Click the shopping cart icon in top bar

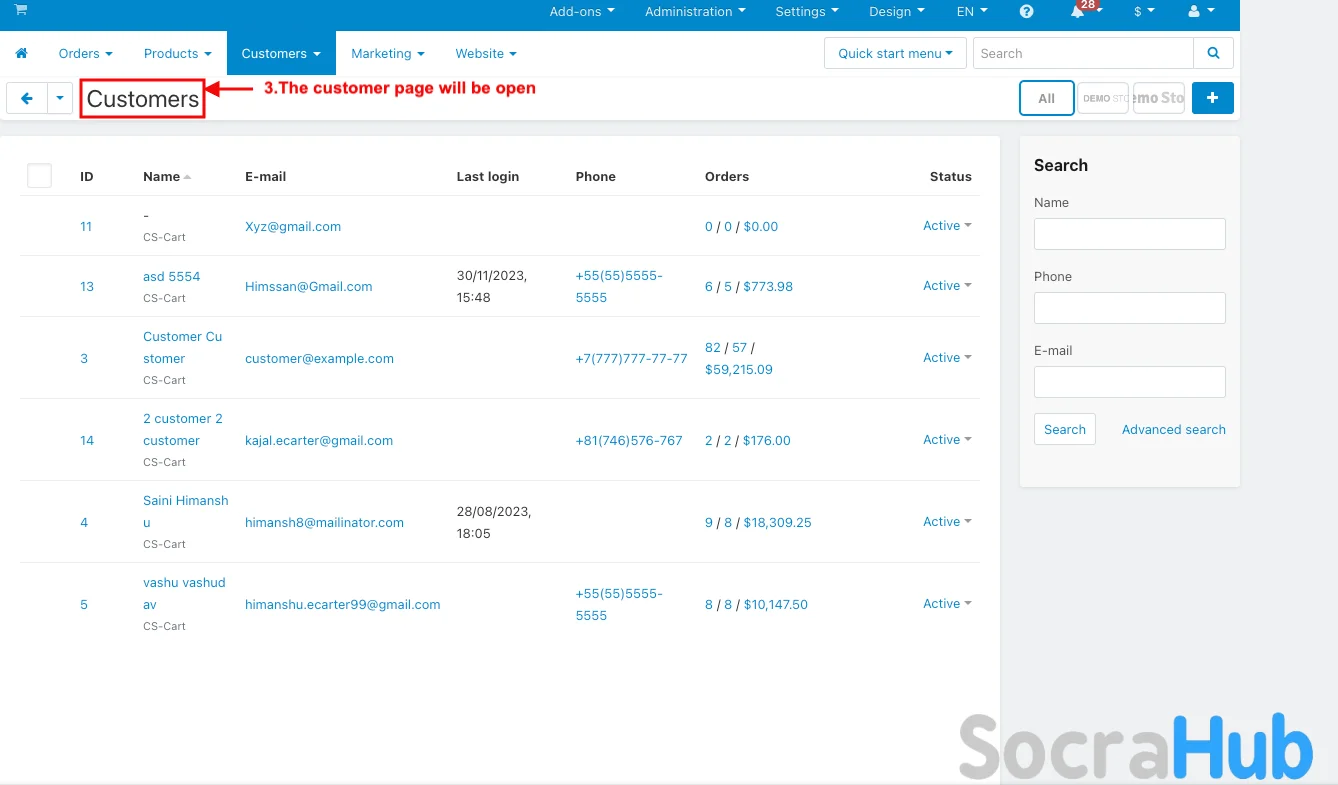click(x=21, y=10)
